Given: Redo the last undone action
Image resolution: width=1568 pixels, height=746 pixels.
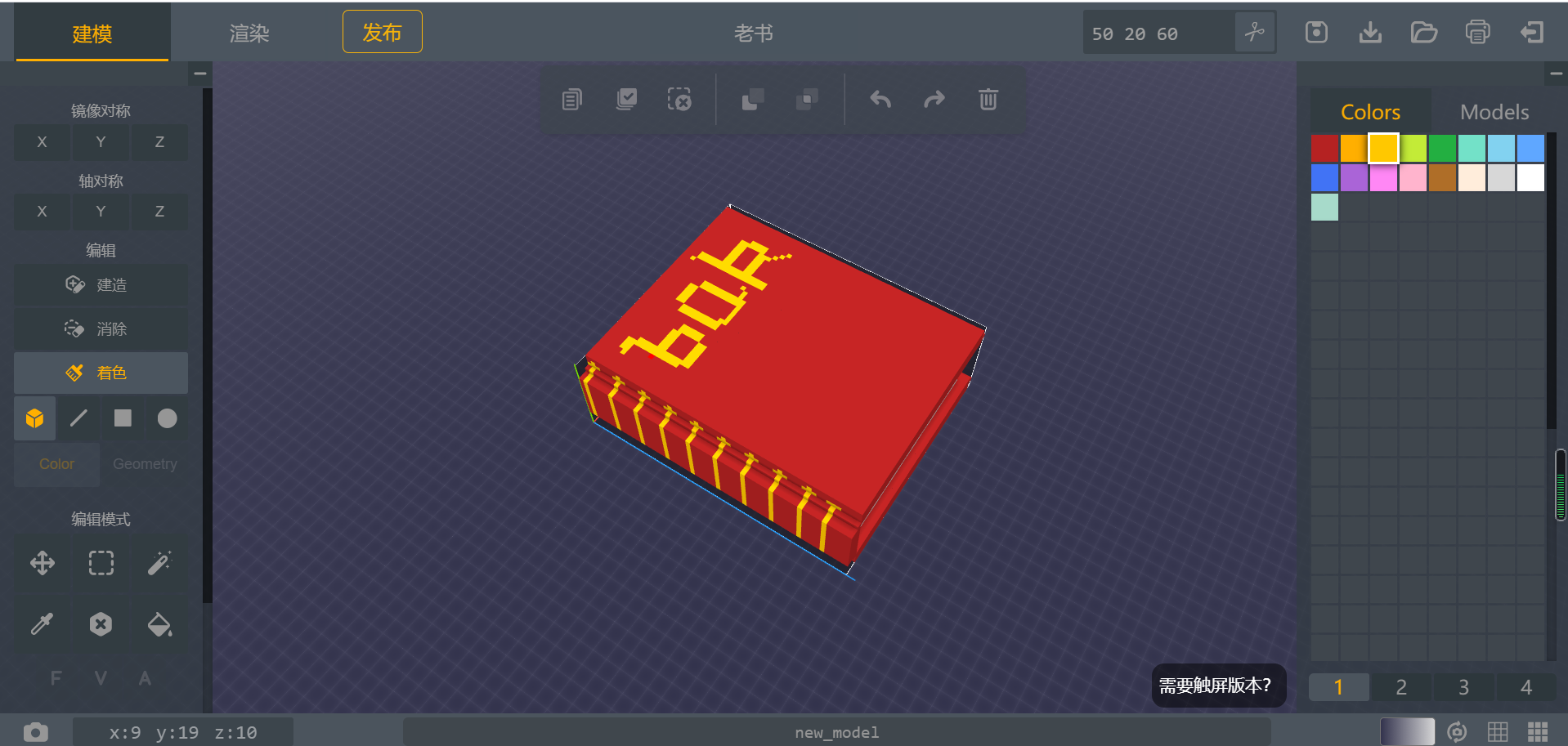Looking at the screenshot, I should (934, 100).
